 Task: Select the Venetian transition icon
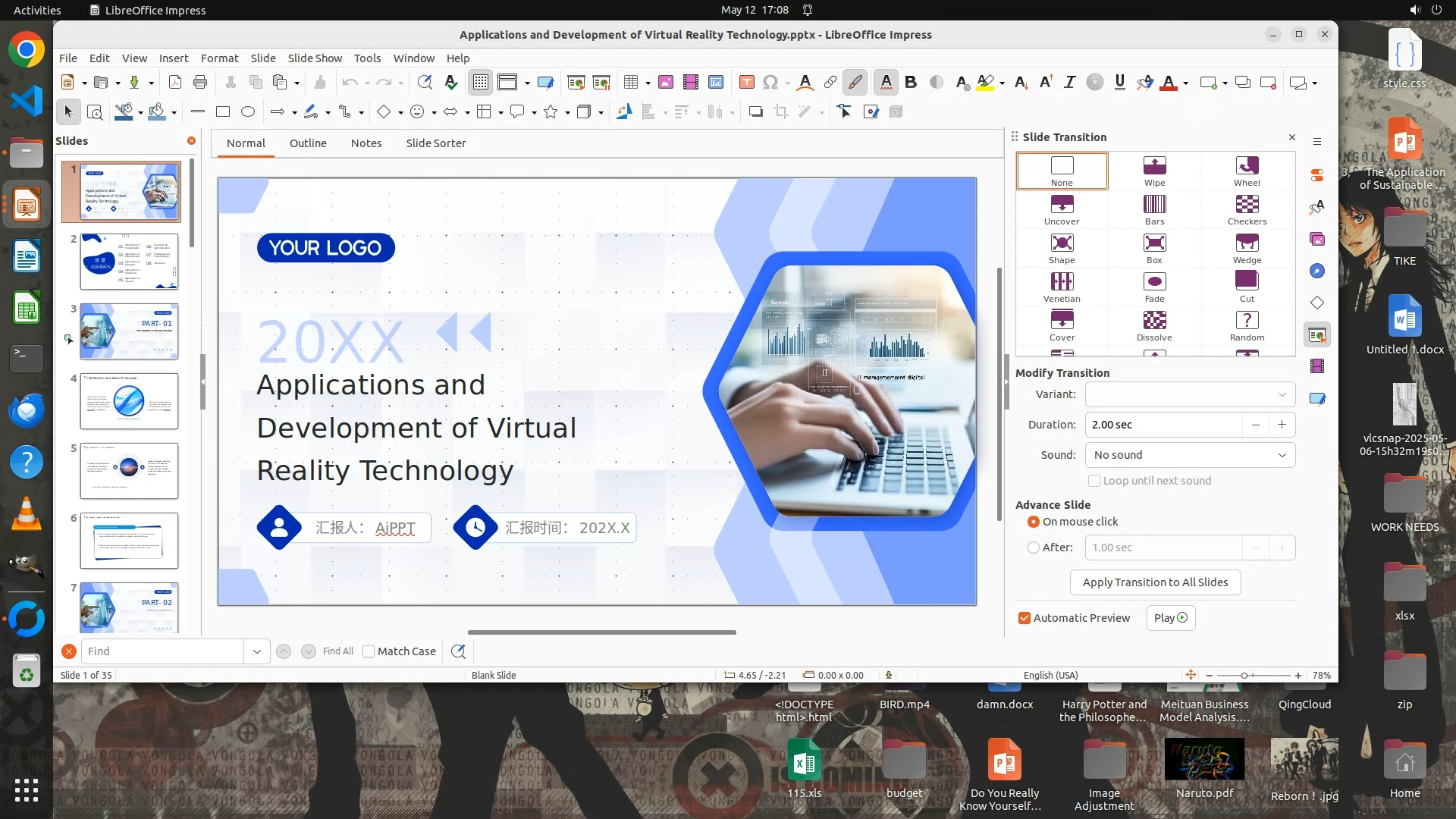(1062, 282)
